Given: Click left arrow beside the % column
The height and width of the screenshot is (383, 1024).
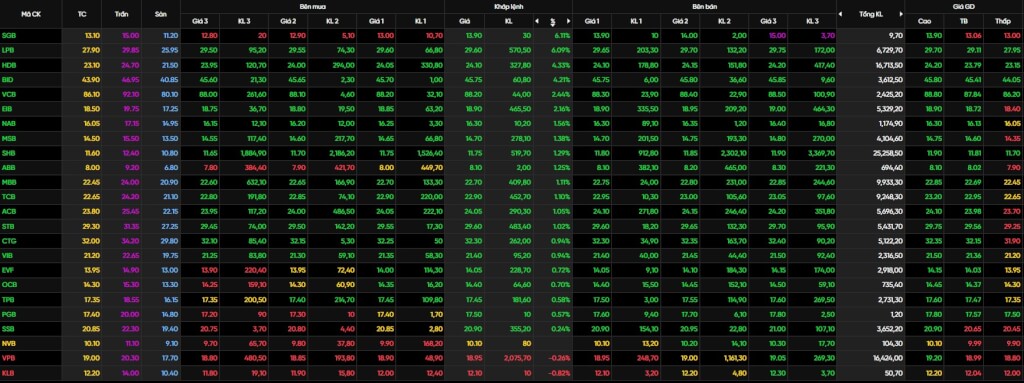Looking at the screenshot, I should pos(536,21).
